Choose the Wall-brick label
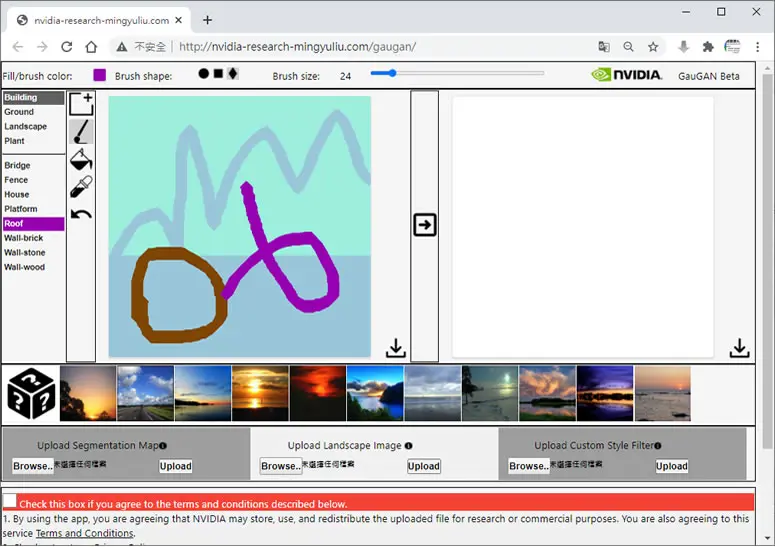Image resolution: width=775 pixels, height=547 pixels. [24, 238]
